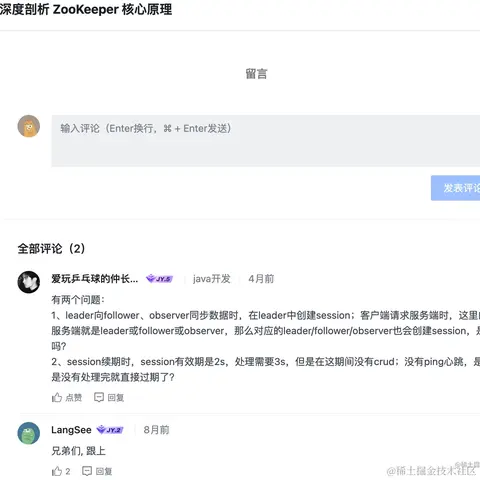Viewport: 480px width, 480px height.
Task: Click the JY.2 level badge next to LangSee
Action: pyautogui.click(x=110, y=430)
